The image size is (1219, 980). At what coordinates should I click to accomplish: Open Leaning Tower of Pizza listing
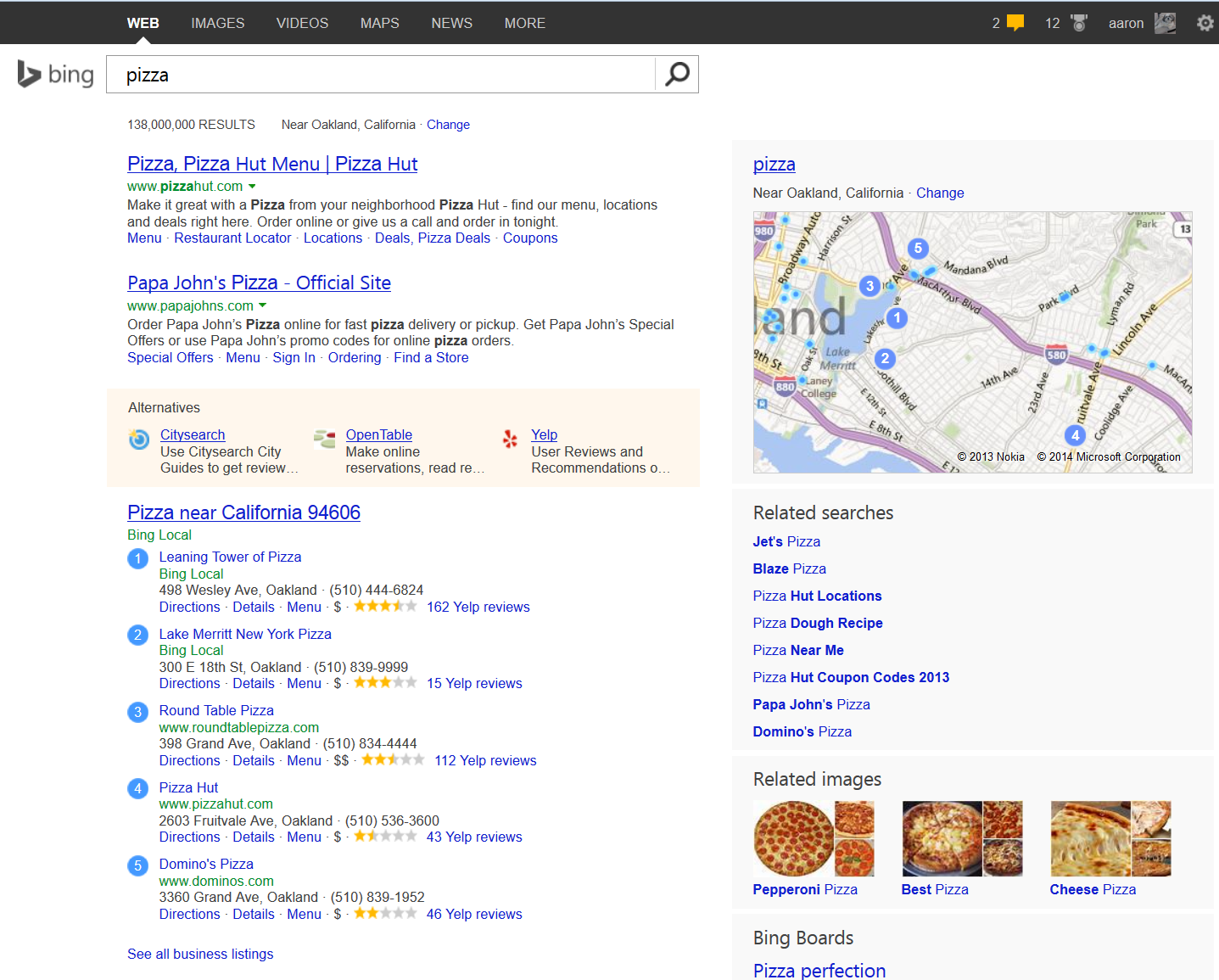[x=230, y=557]
